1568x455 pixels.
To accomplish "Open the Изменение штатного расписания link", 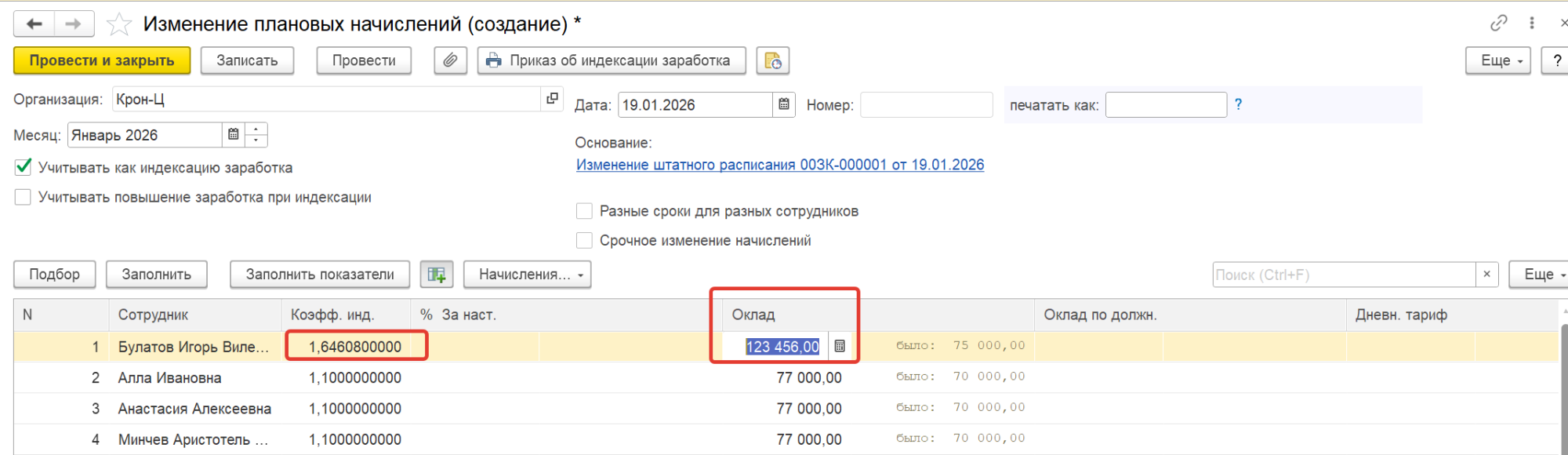I will point(780,165).
